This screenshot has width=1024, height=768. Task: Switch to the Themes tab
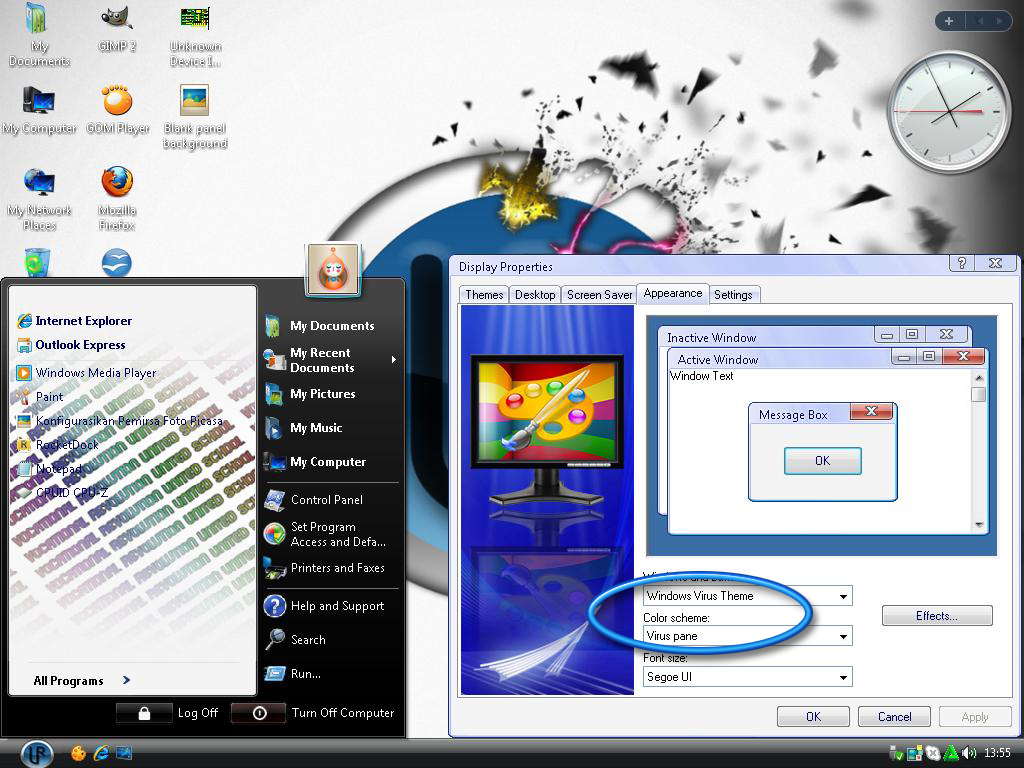click(x=483, y=294)
